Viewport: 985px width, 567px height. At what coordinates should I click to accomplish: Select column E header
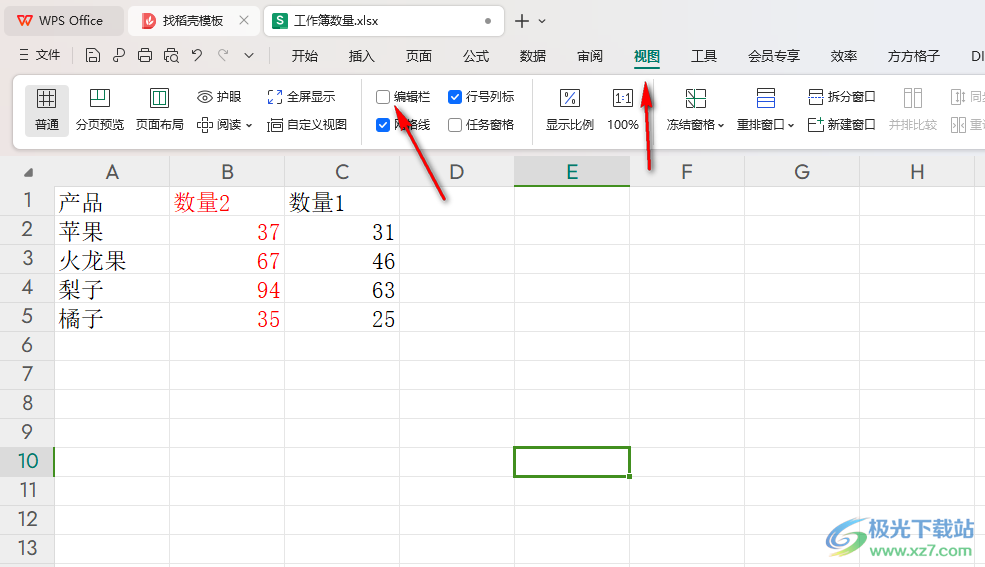coord(572,172)
